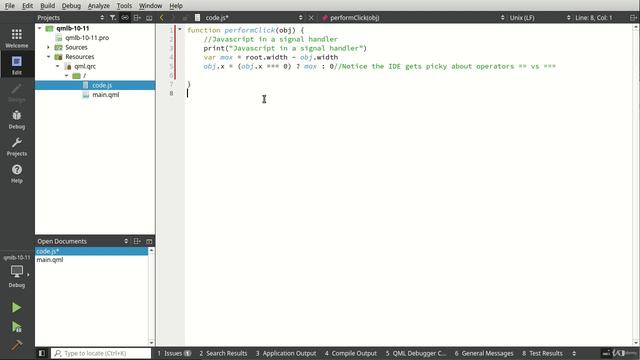Viewport: 640px width, 360px height.
Task: Collapse the qmlb-10-11 project node
Action: (40, 28)
